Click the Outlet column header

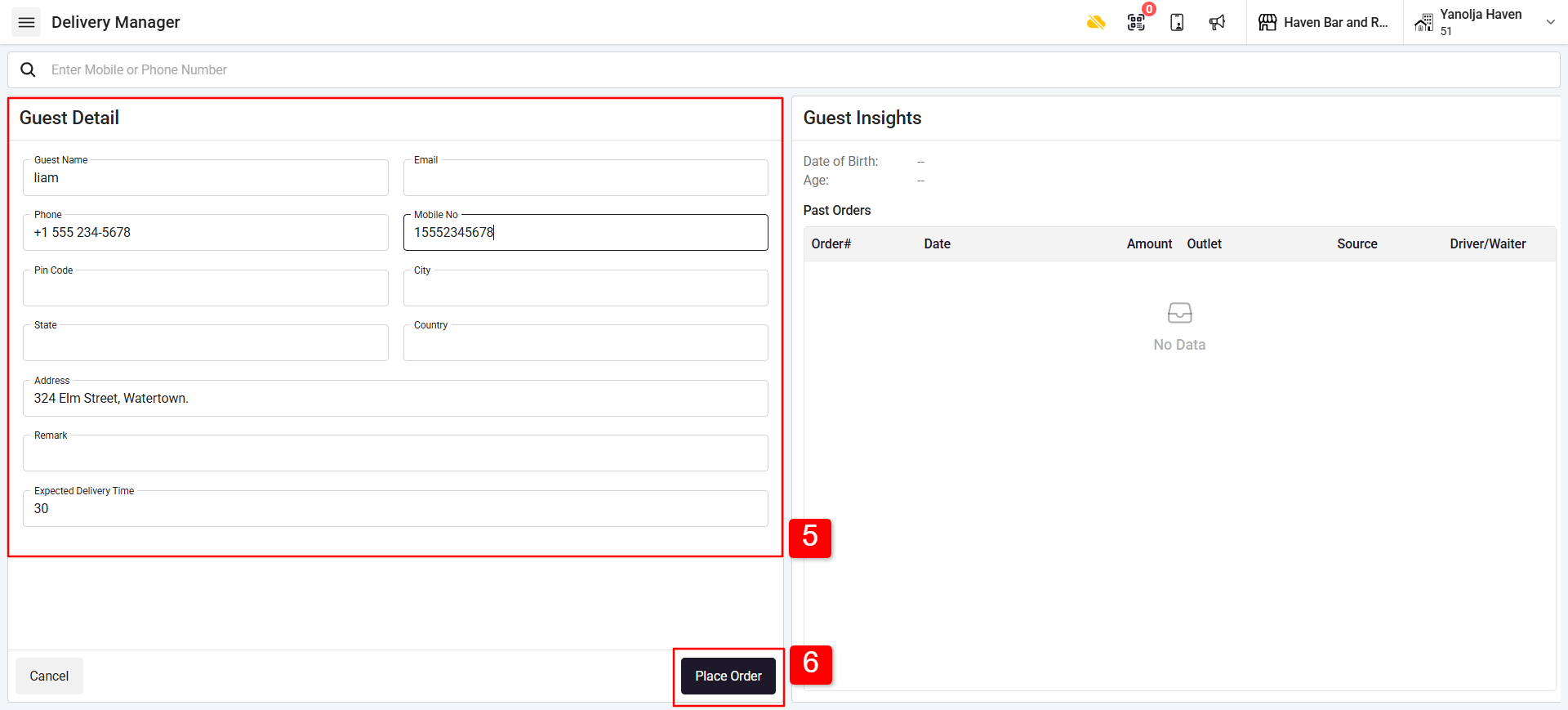coord(1204,243)
